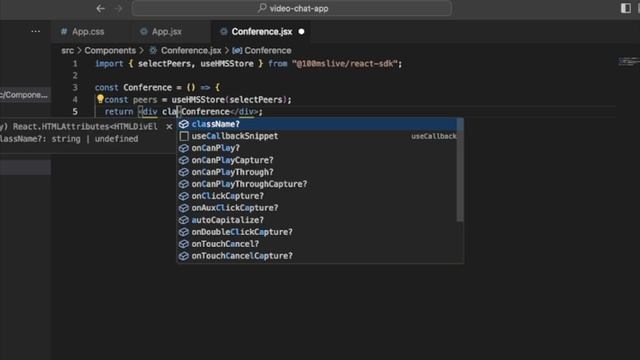The width and height of the screenshot is (640, 360).
Task: Click the property icon beside className?
Action: (184, 124)
